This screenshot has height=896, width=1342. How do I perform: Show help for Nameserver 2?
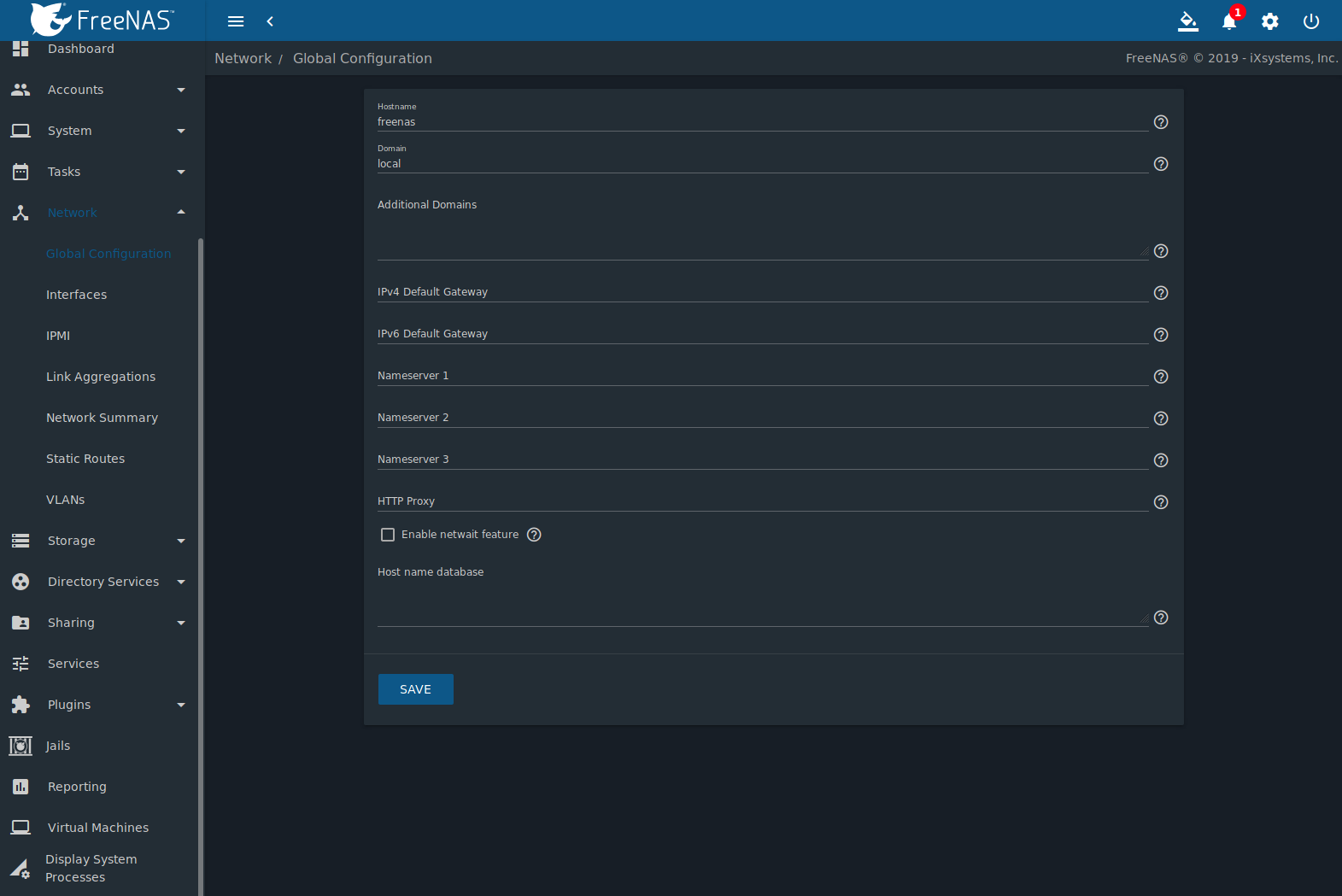(x=1161, y=419)
